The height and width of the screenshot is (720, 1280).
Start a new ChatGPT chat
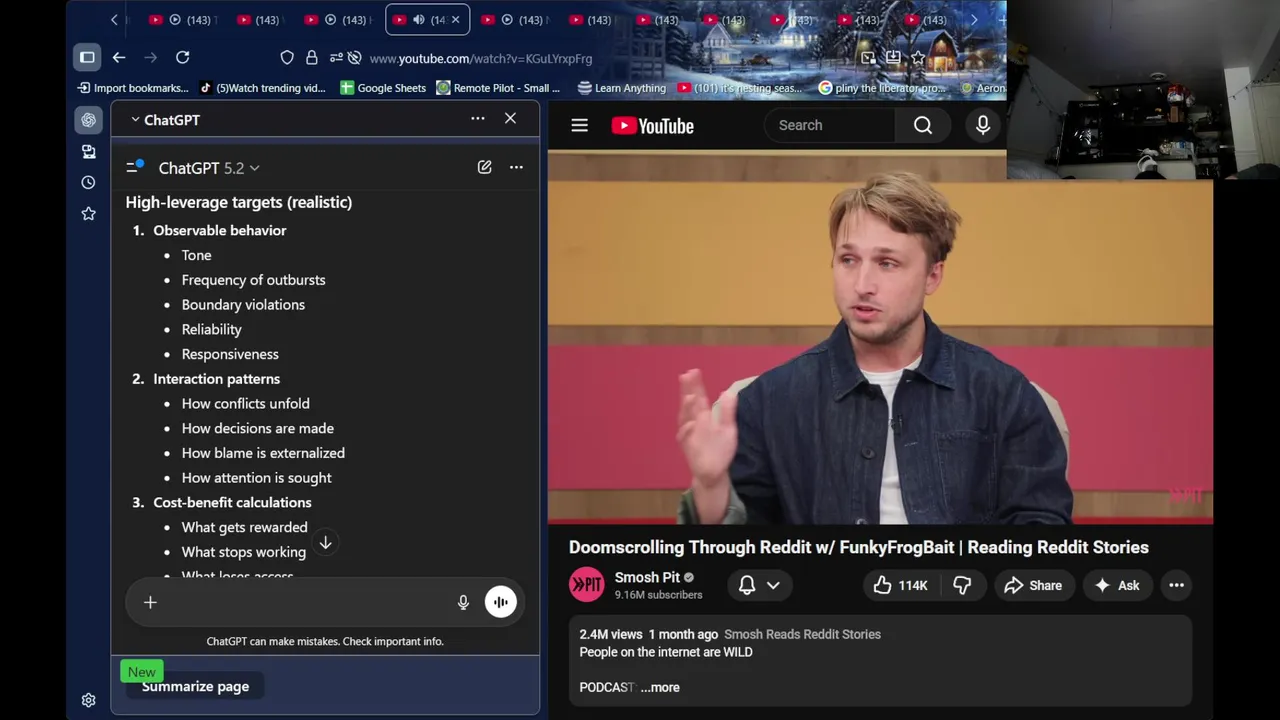pyautogui.click(x=484, y=167)
